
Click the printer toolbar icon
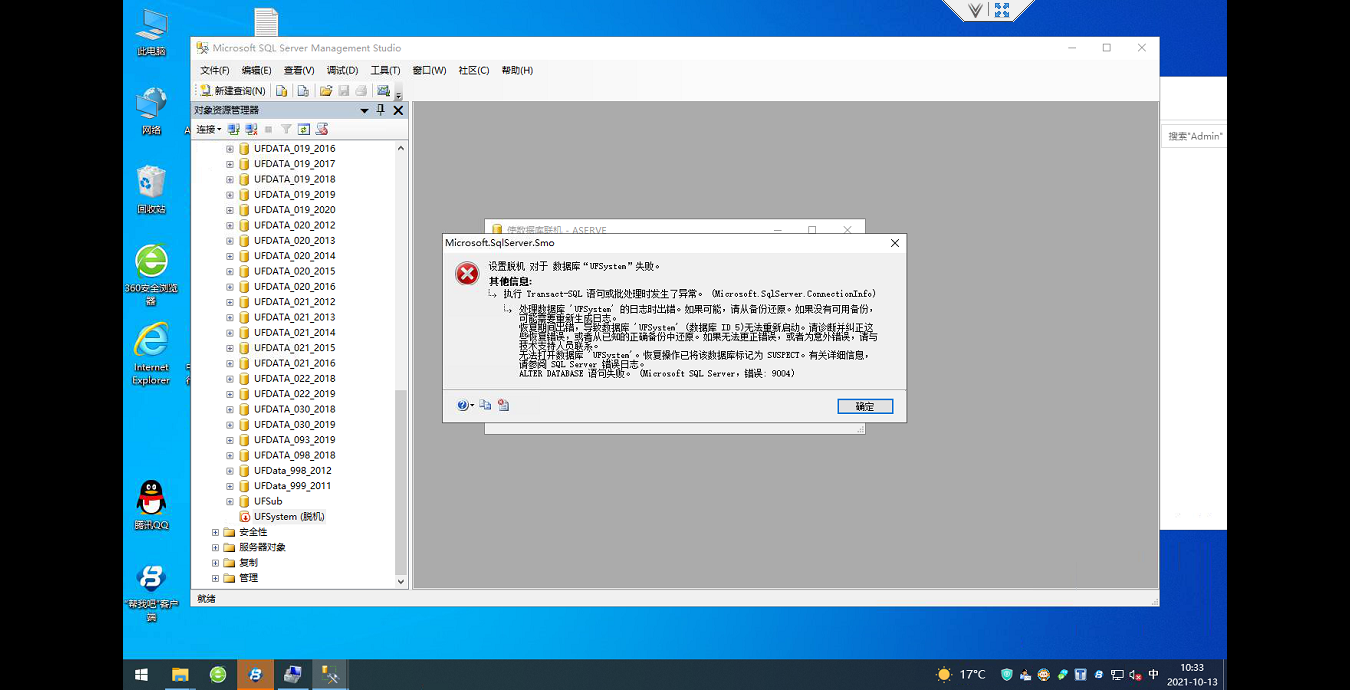[361, 91]
